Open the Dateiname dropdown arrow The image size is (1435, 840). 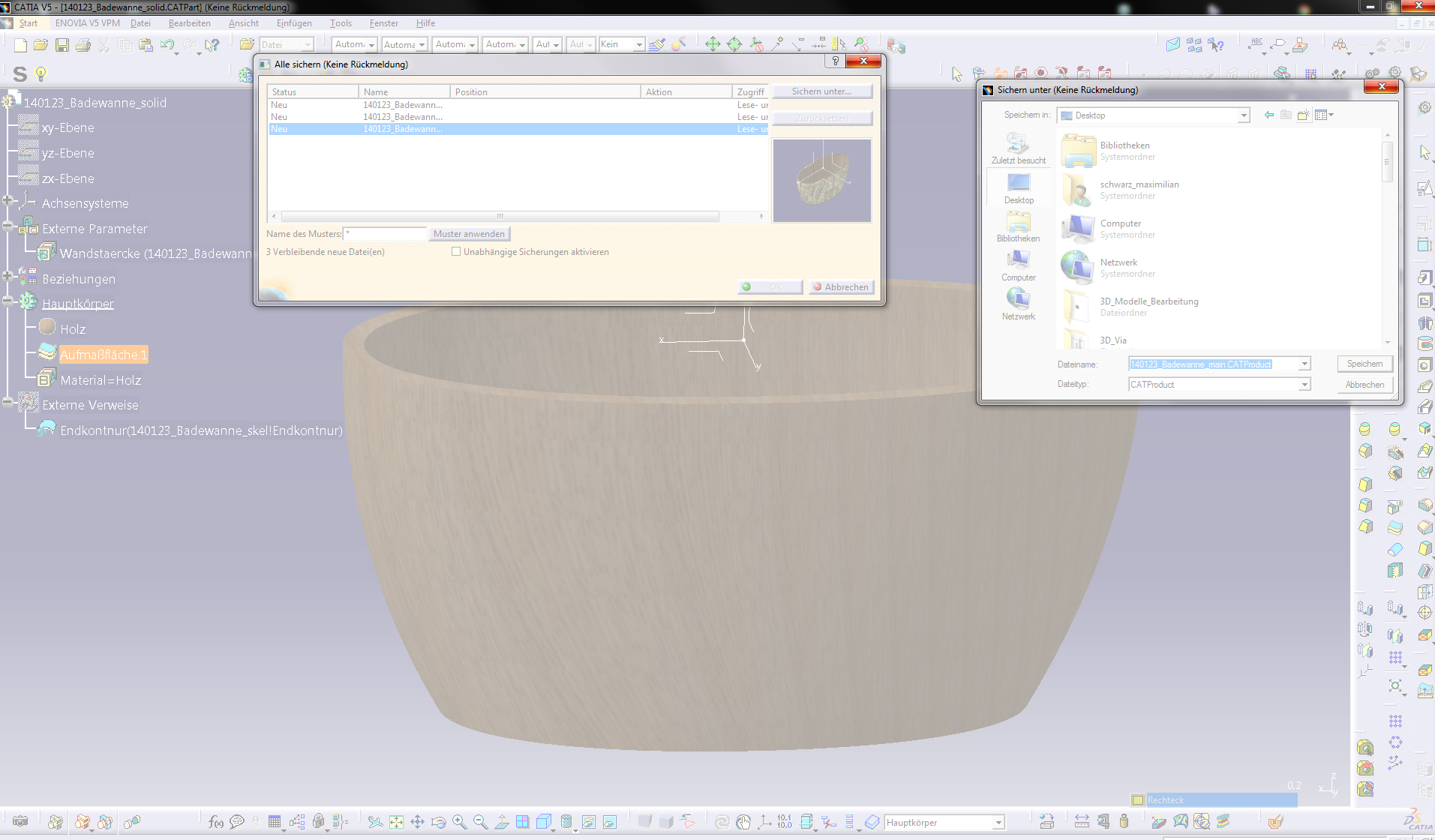point(1304,364)
